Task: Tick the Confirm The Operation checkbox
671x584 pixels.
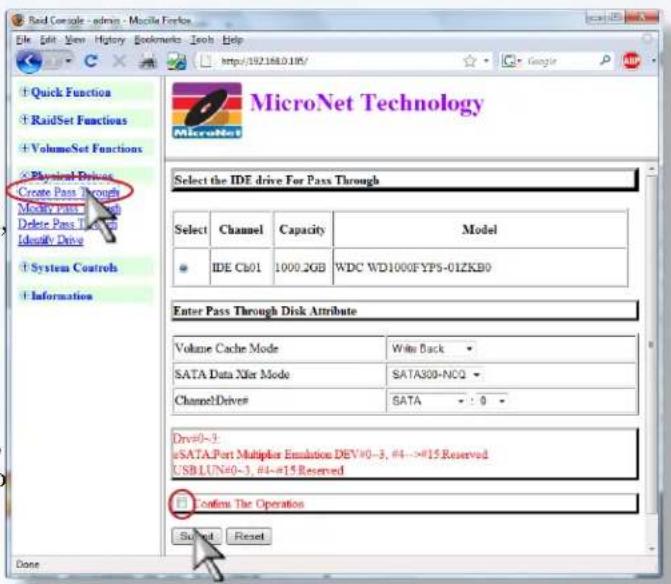Action: pos(181,503)
